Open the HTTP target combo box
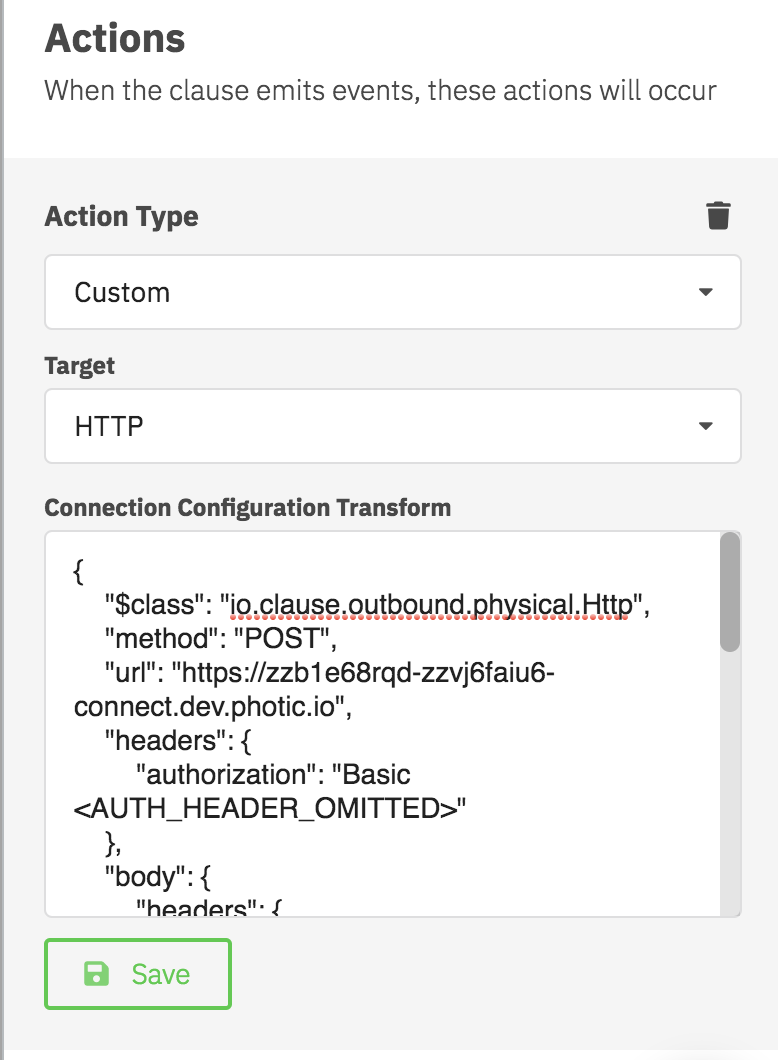This screenshot has height=1060, width=778. tap(393, 426)
